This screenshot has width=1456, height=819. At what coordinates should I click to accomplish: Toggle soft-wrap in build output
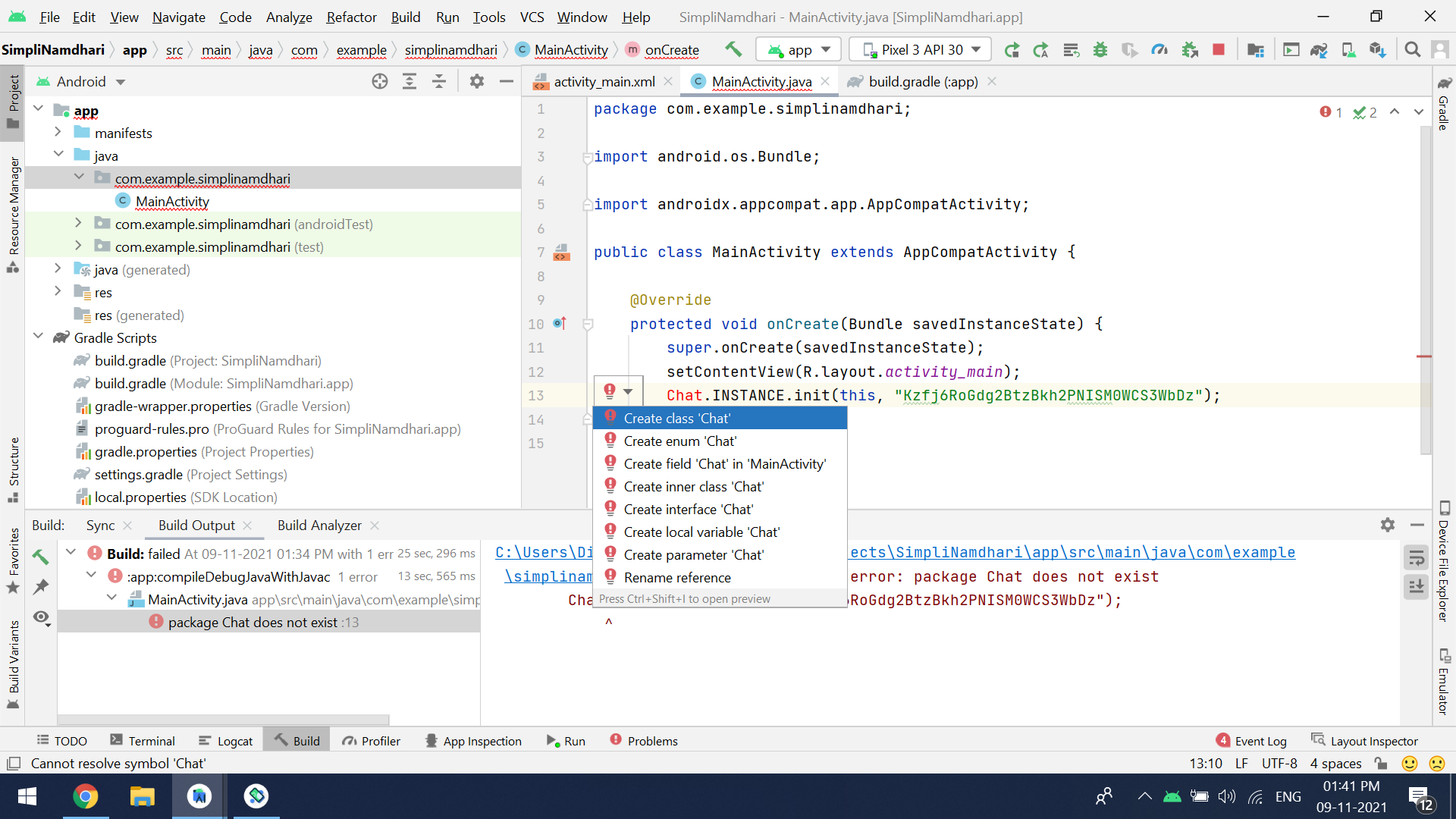(1416, 559)
